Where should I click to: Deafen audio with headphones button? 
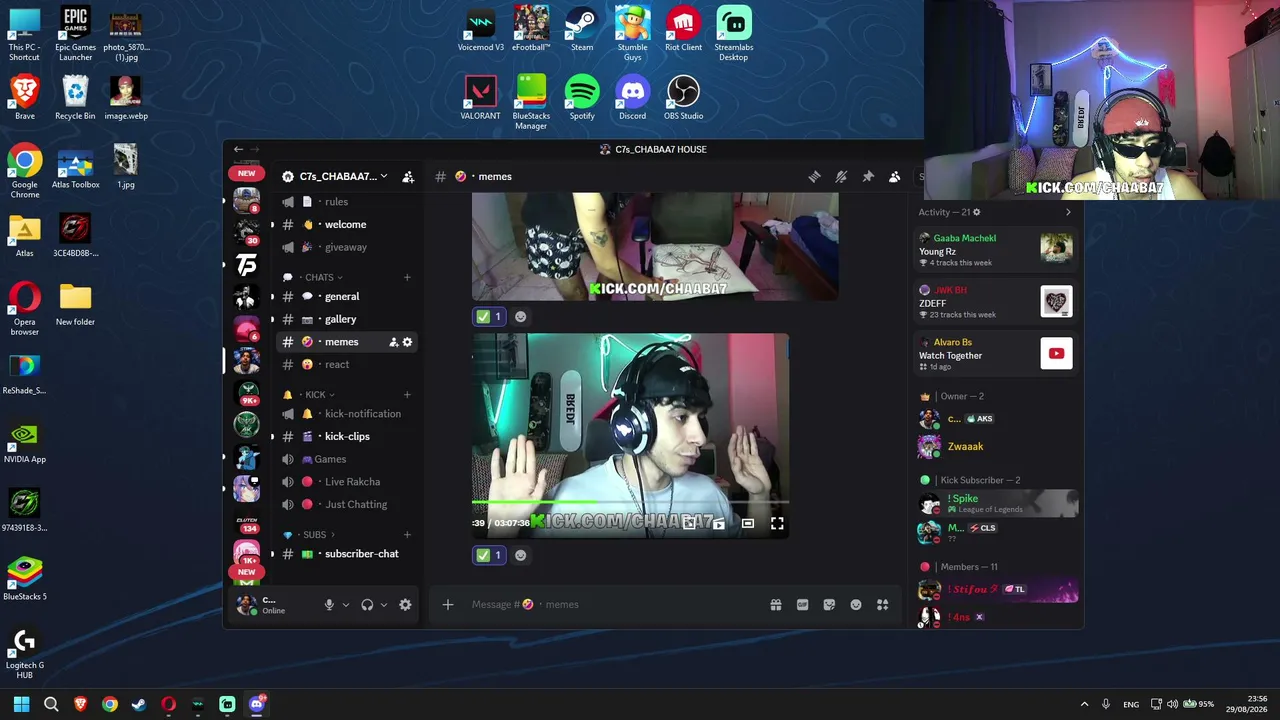click(x=367, y=605)
